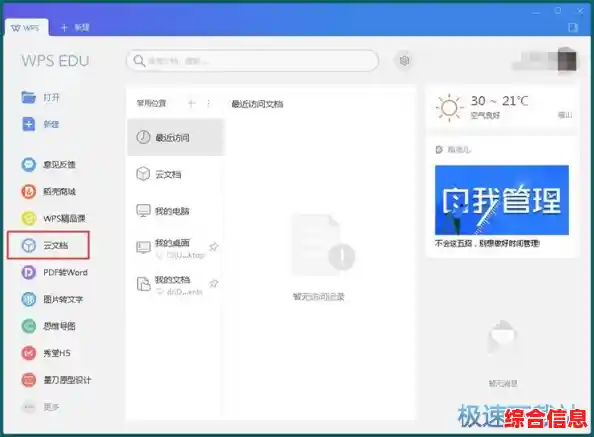Toggle the pin on 我的桌面
594x437 pixels.
tap(214, 247)
